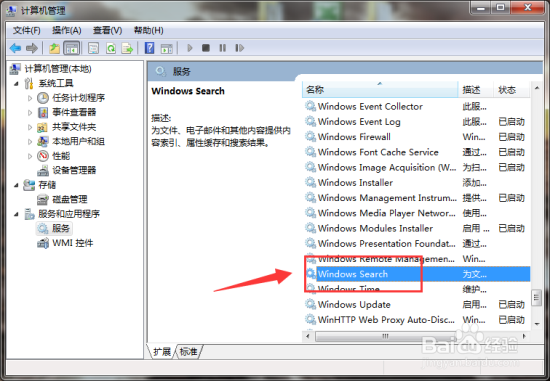Click the horizontal scrollbar right arrow

pos(524,336)
